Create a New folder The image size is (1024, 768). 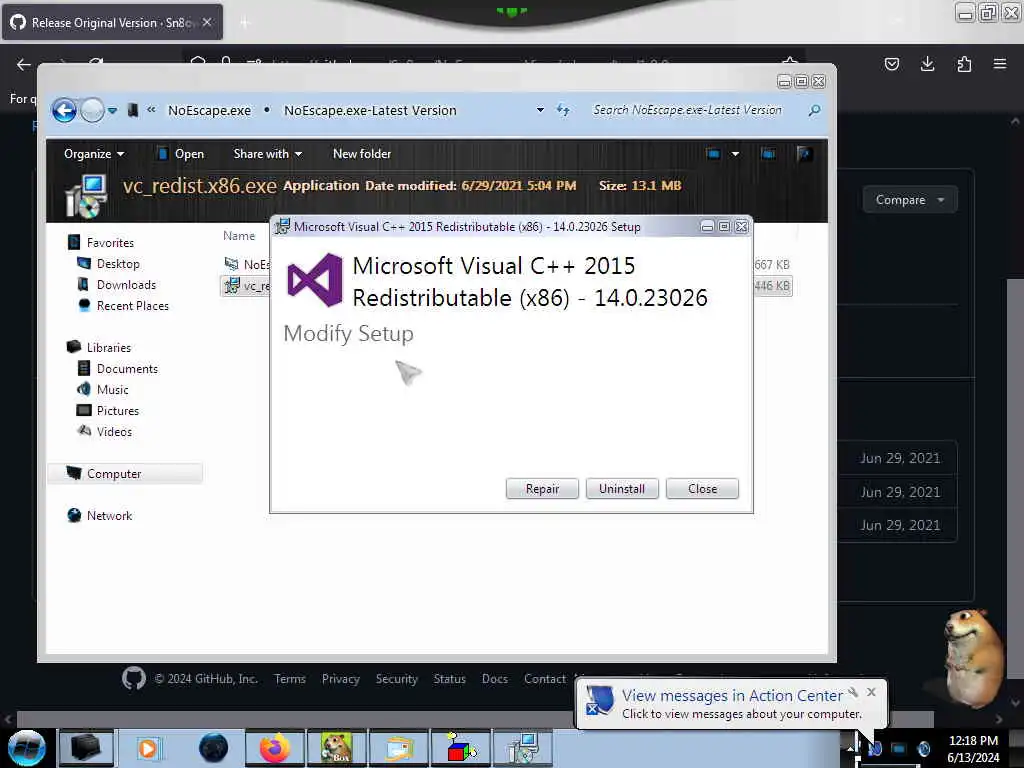click(x=362, y=153)
